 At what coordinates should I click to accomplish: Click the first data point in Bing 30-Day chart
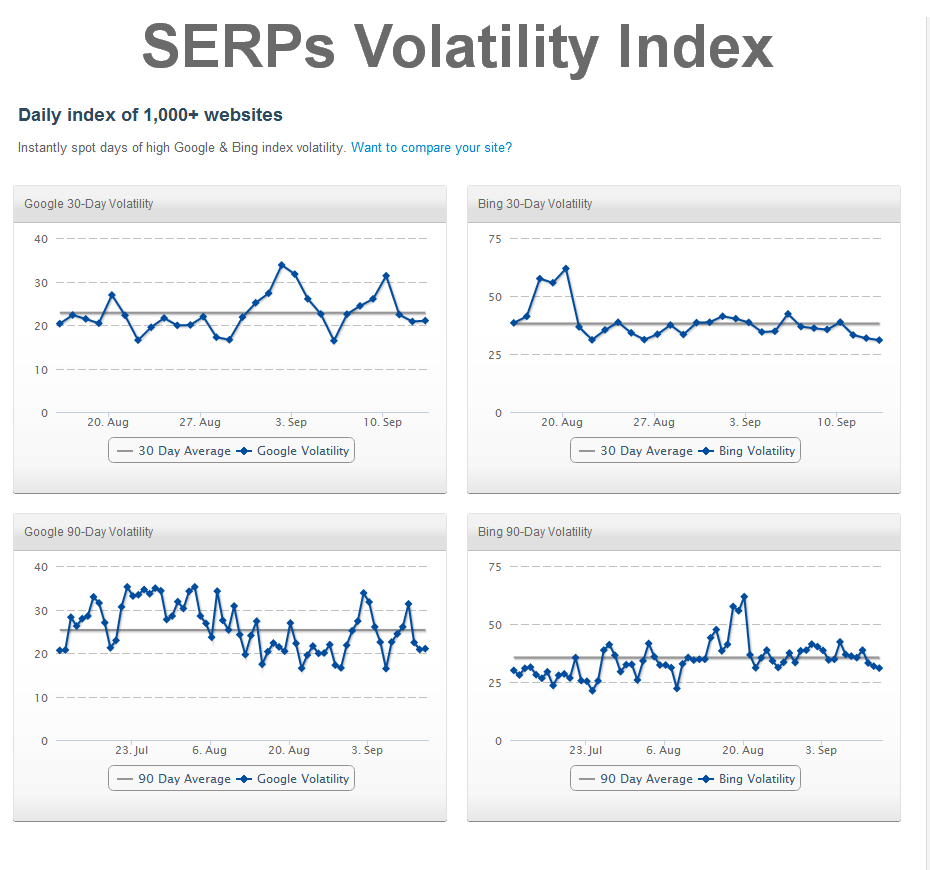click(514, 322)
